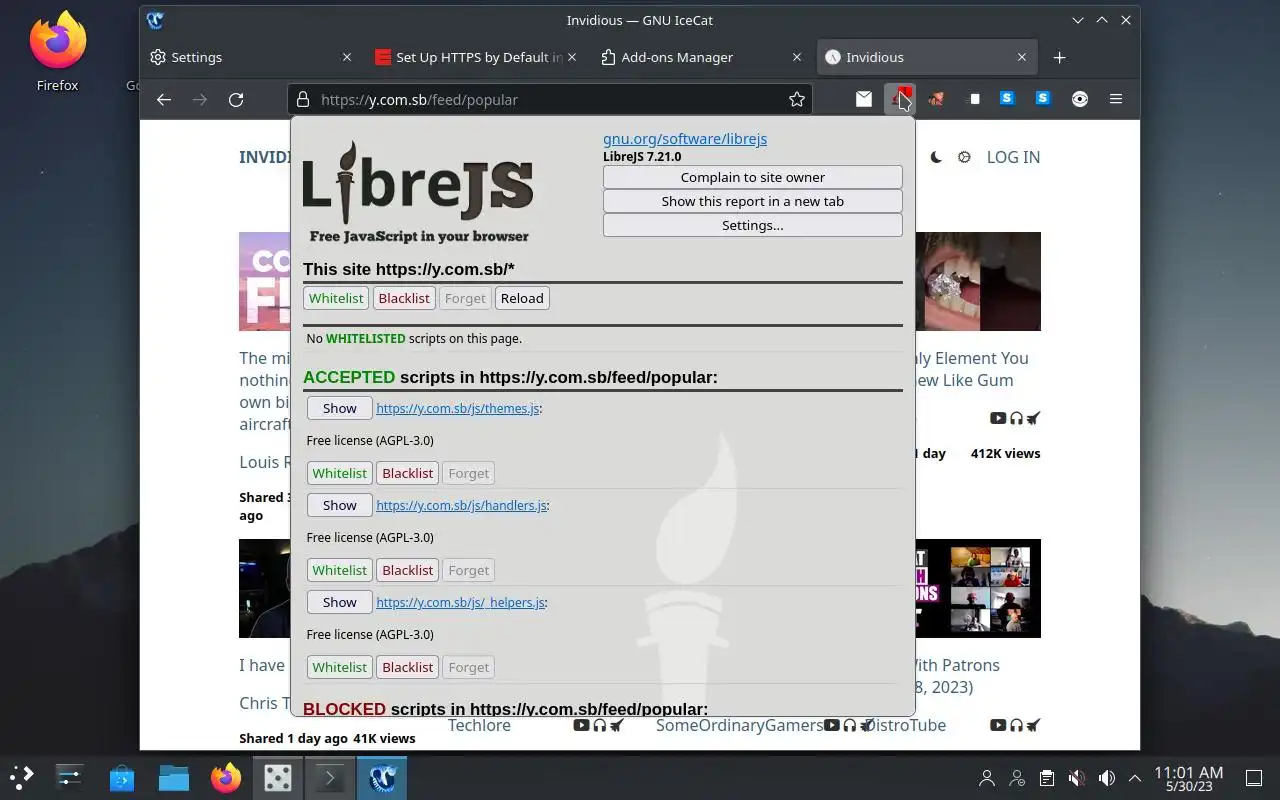Click Complain to site owner button
The width and height of the screenshot is (1280, 800).
point(753,177)
